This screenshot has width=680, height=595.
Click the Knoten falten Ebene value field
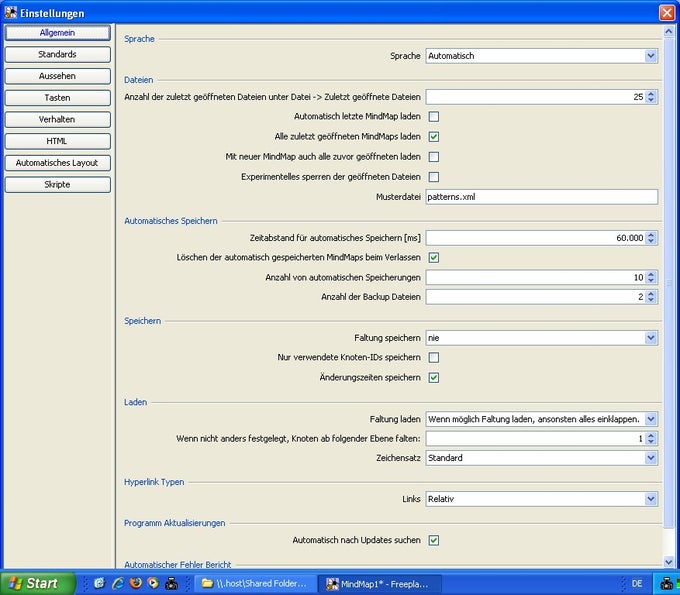point(536,438)
